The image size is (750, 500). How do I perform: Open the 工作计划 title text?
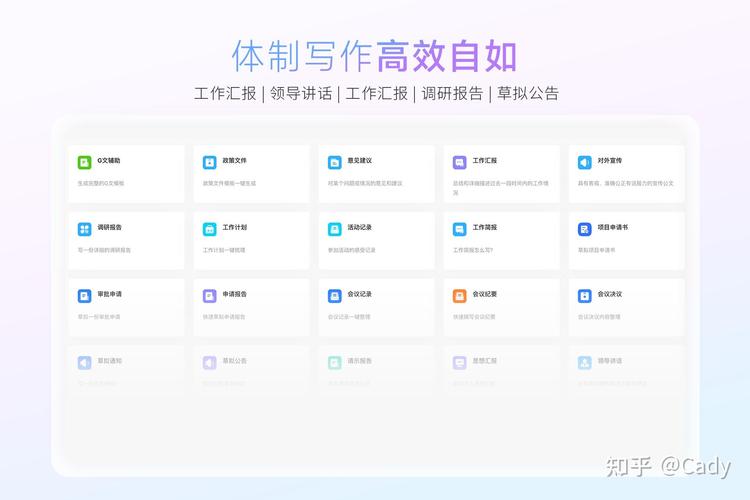[234, 227]
